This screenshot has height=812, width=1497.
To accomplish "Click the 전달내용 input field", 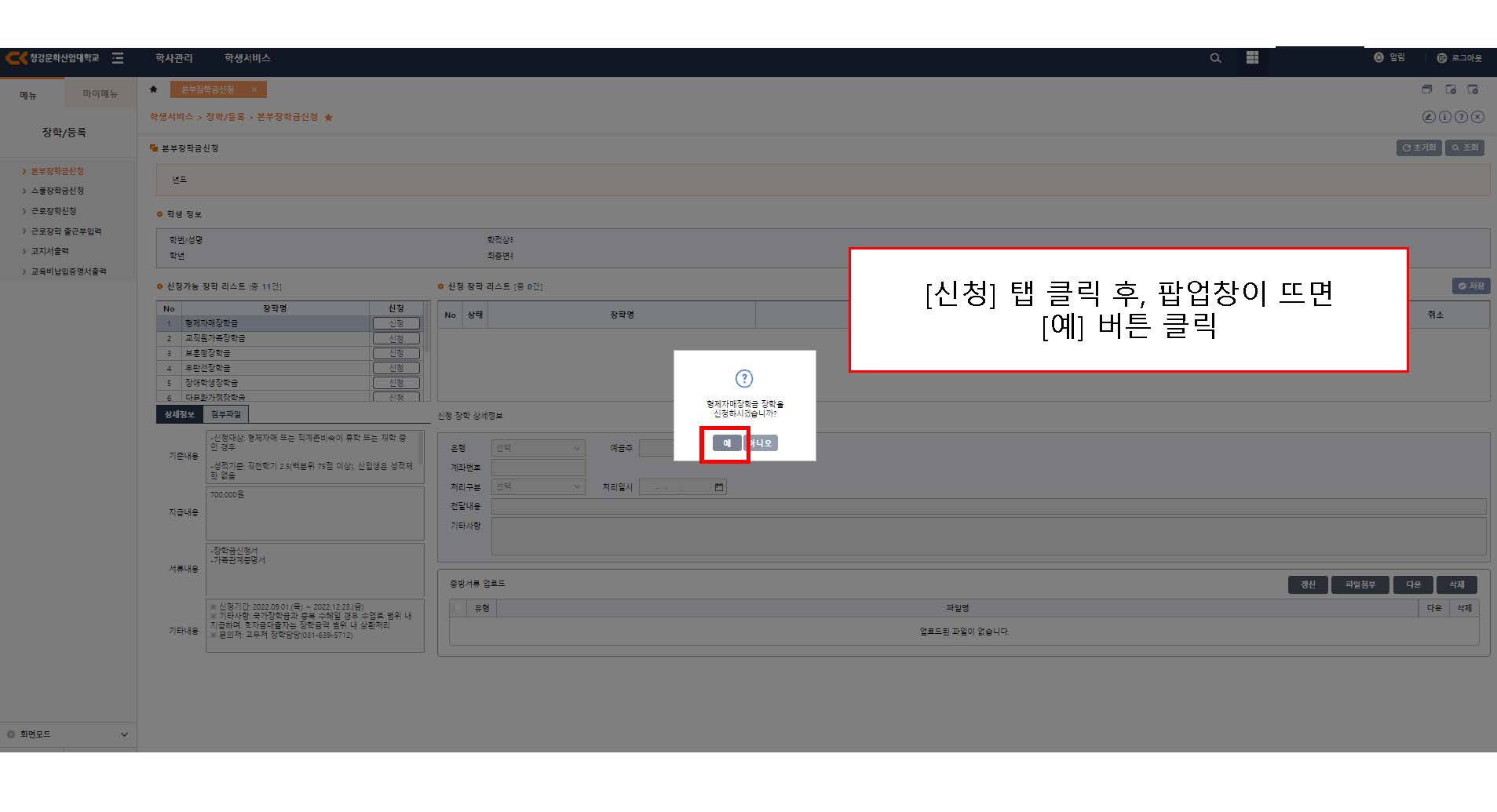I will tap(988, 507).
